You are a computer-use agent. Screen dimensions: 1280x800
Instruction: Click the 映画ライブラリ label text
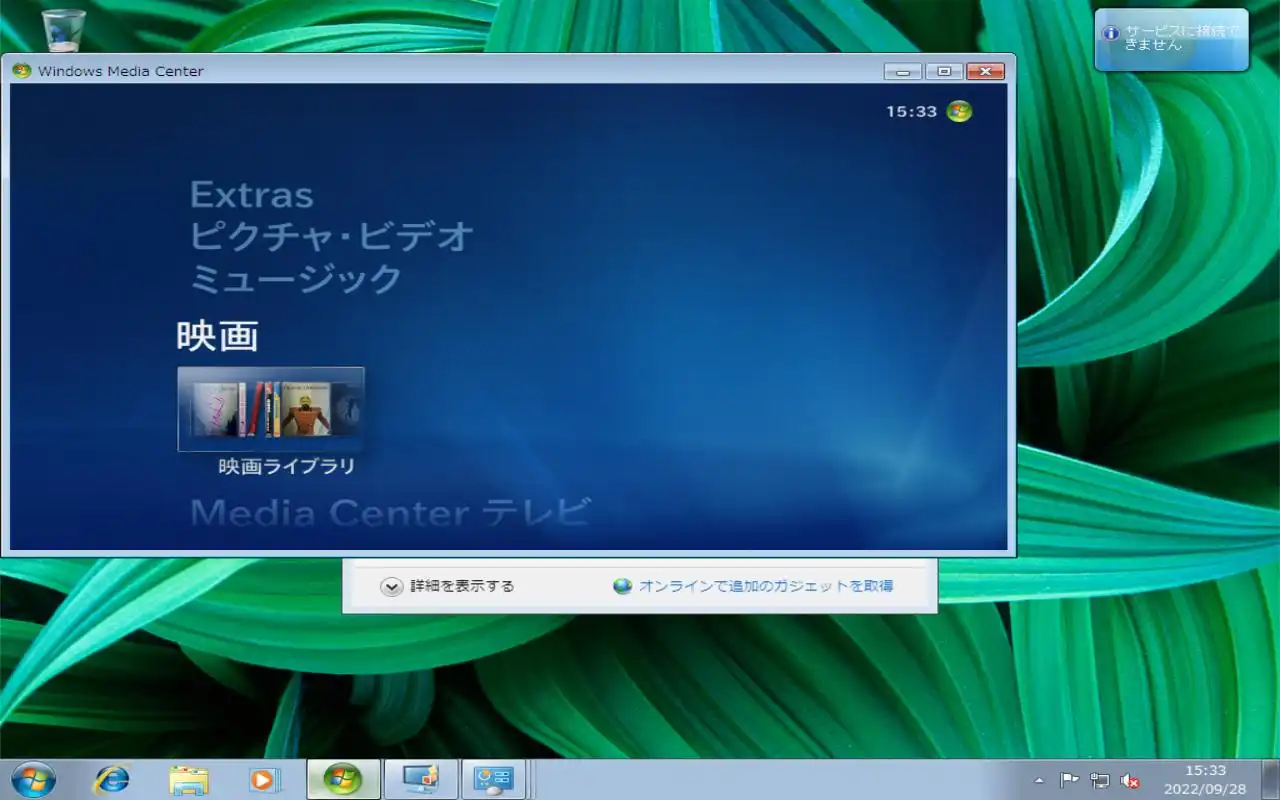click(287, 466)
